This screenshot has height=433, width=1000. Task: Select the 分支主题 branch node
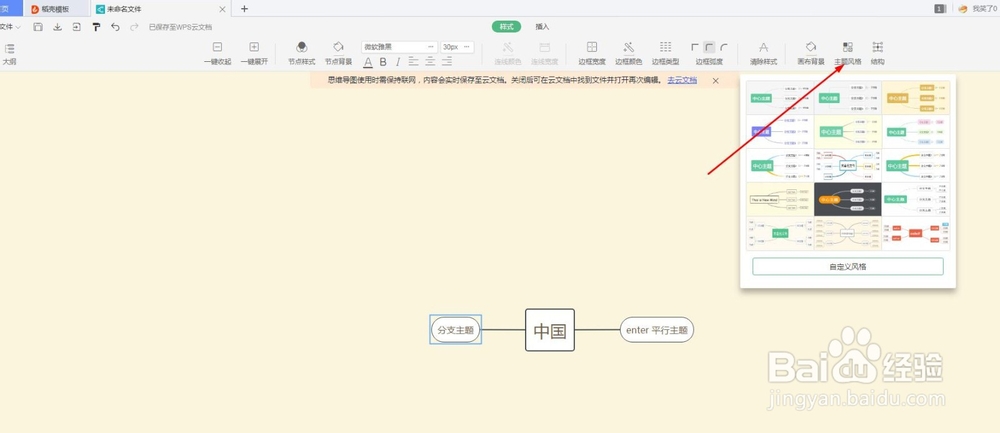455,330
